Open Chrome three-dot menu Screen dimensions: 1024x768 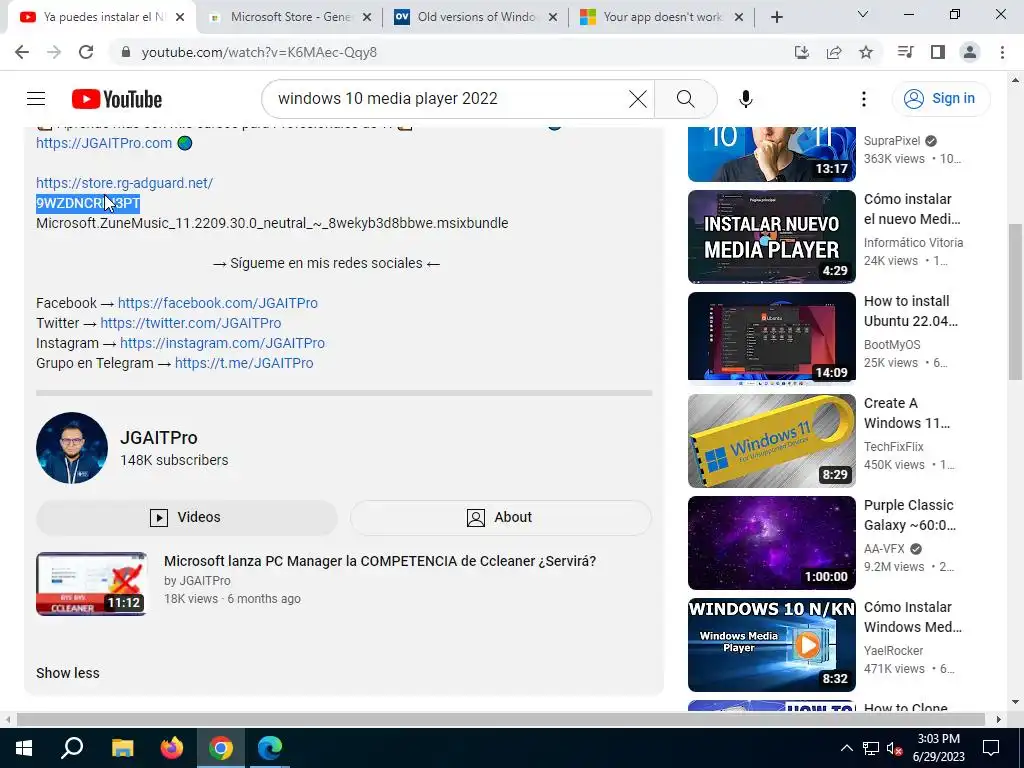(1002, 52)
